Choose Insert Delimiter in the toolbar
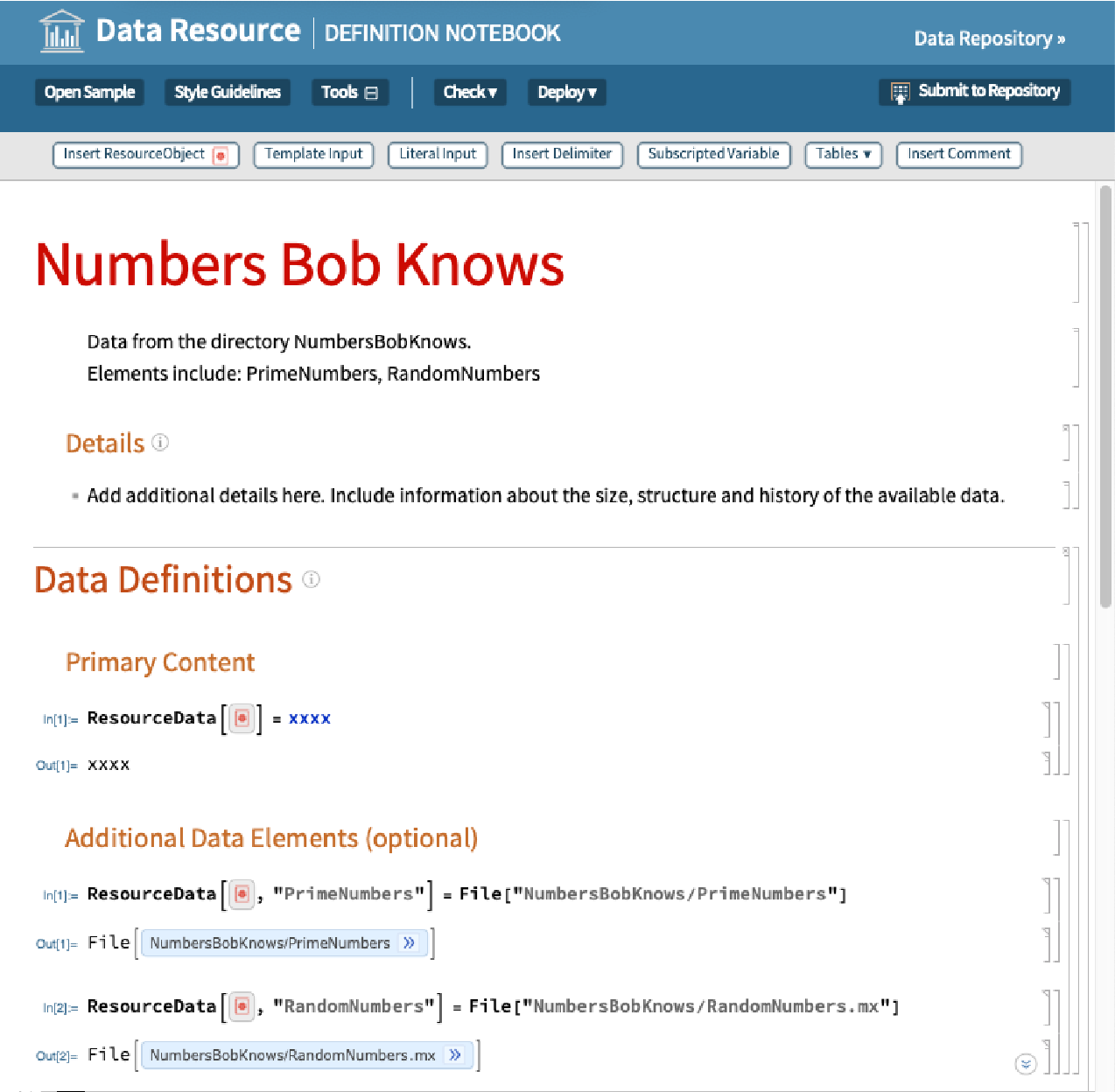Viewport: 1115px width, 1092px height. pyautogui.click(x=562, y=154)
